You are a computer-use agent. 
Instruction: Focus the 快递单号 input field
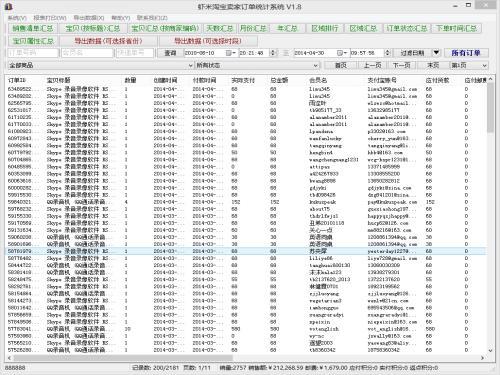pos(135,53)
